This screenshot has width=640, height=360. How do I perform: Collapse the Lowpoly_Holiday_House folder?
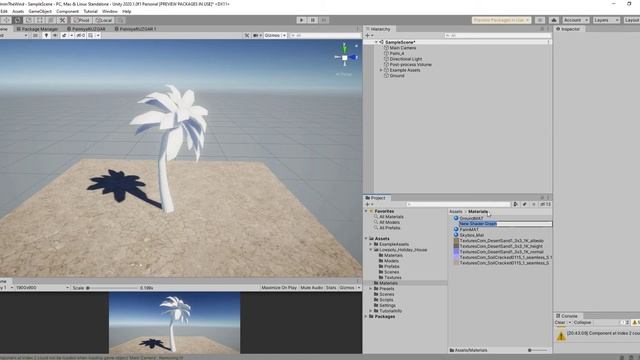click(x=371, y=250)
